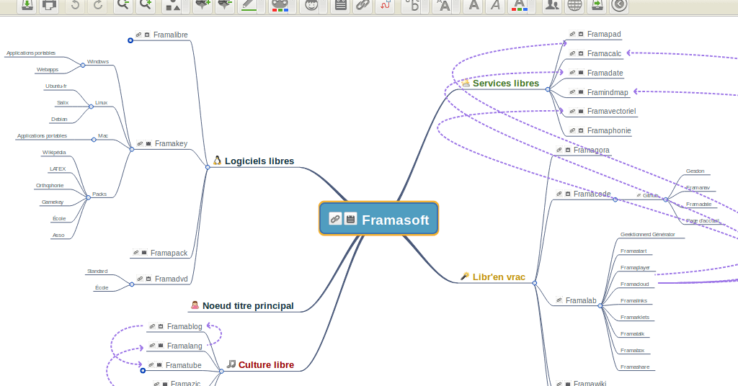This screenshot has width=738, height=386.
Task: Collapse the Logiciels libres branch
Action: (208, 167)
